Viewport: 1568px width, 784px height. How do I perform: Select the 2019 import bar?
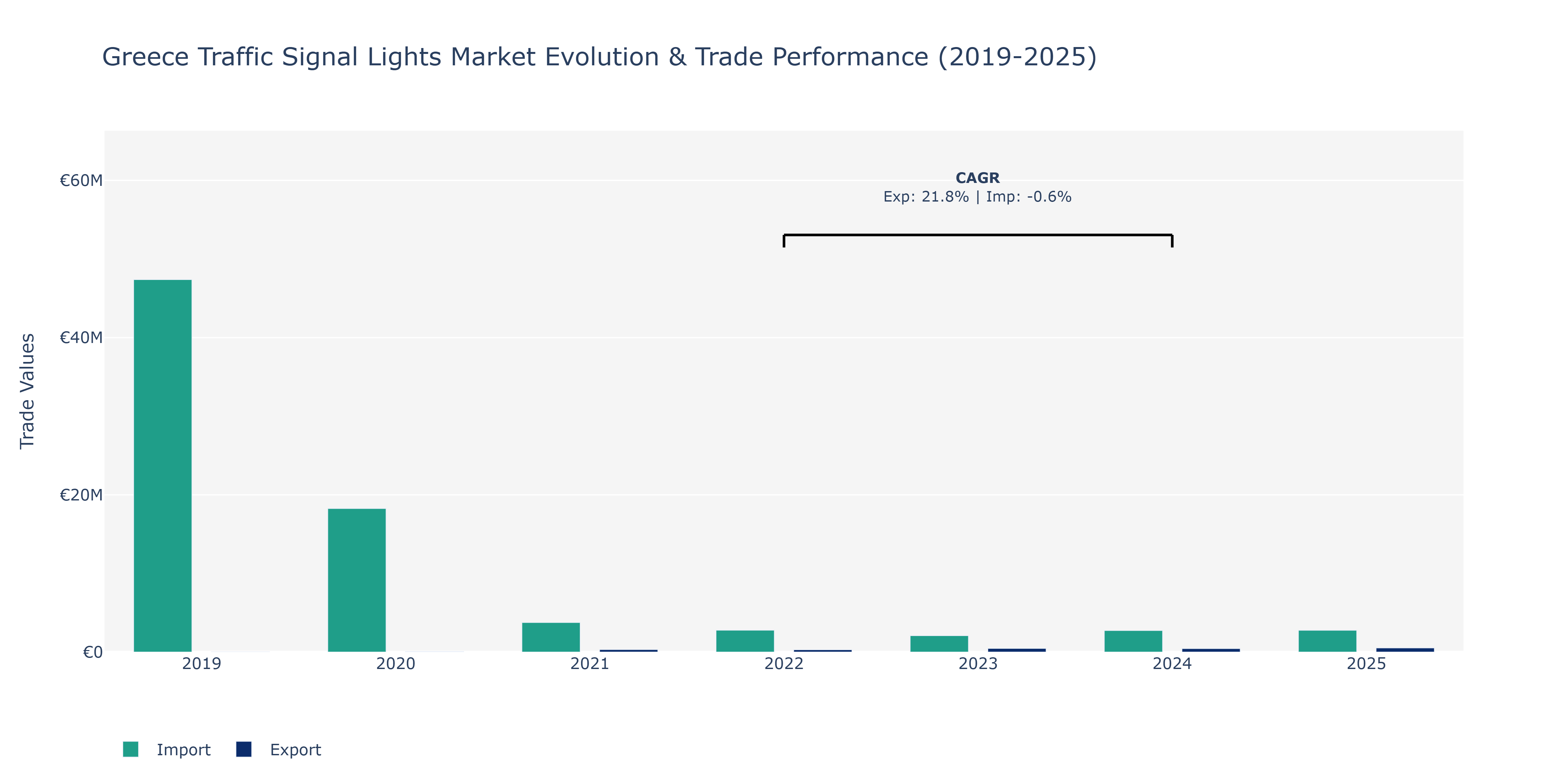[163, 465]
